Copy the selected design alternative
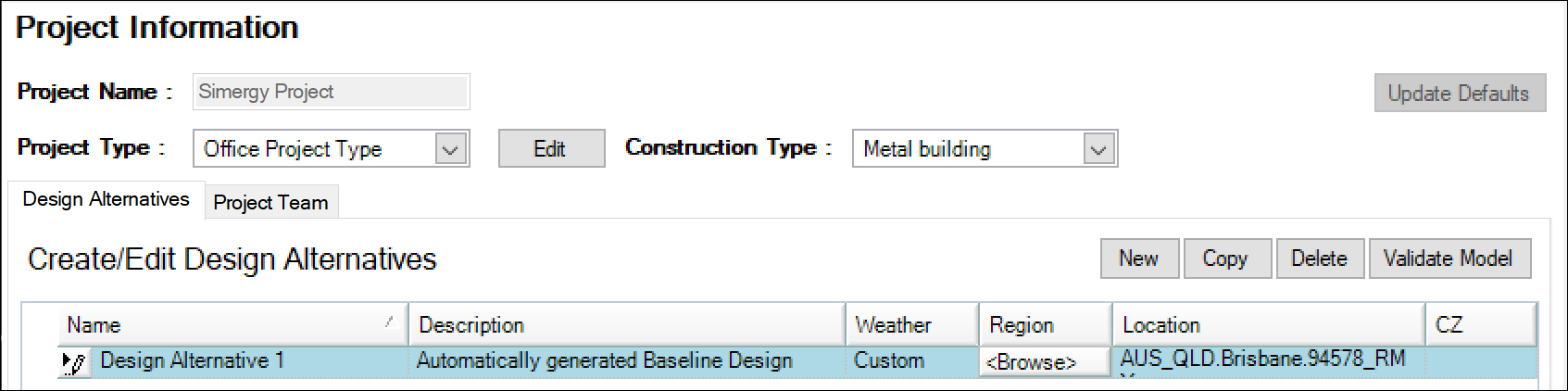Screen dimensions: 1568x391 click(1225, 259)
